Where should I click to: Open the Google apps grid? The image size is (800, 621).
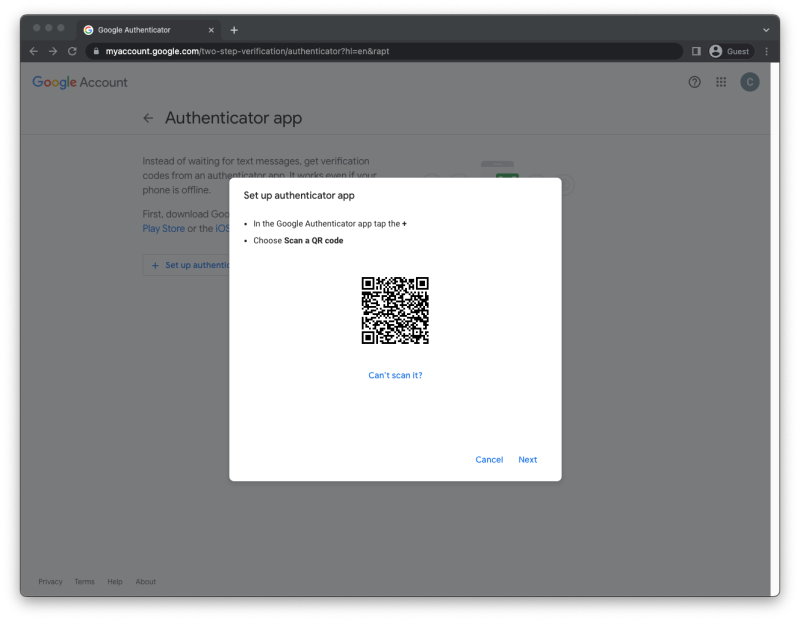[x=721, y=82]
